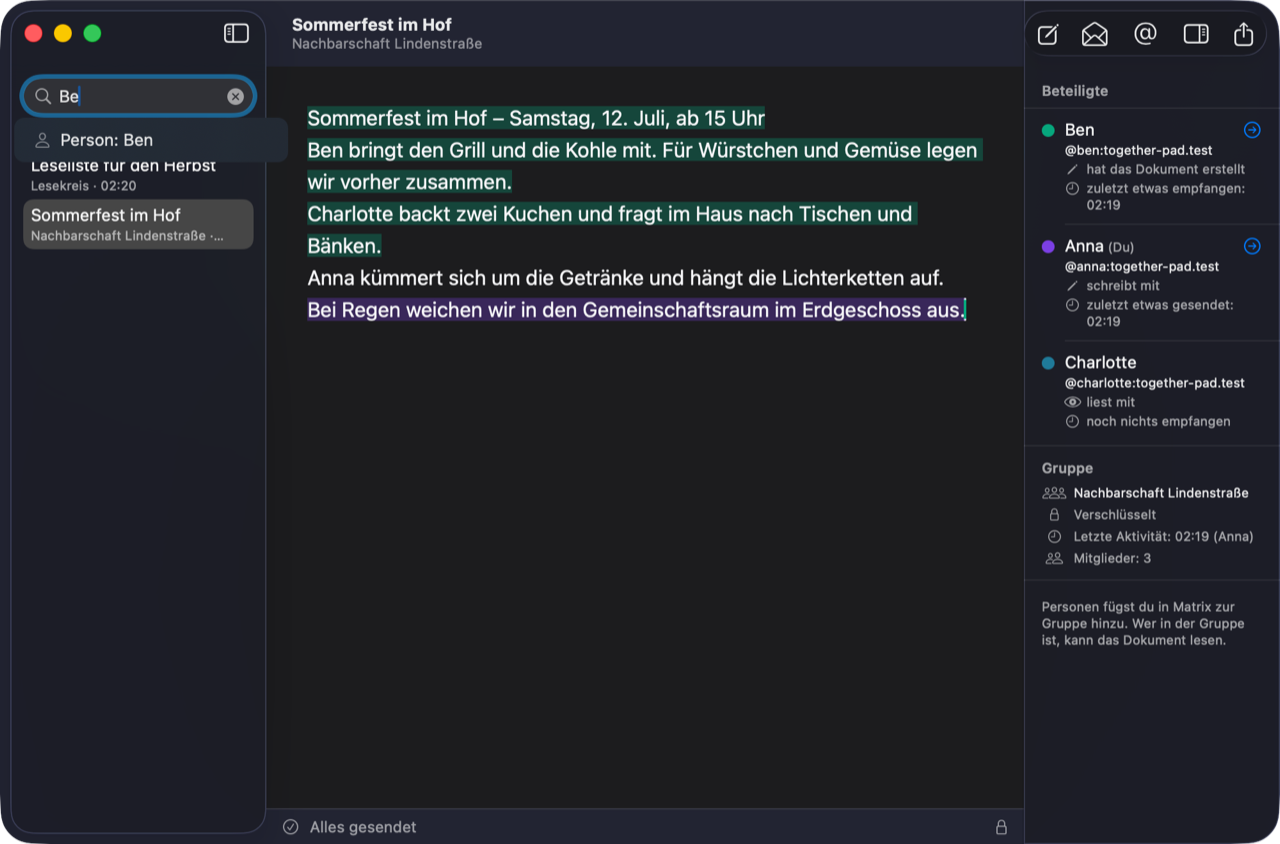The width and height of the screenshot is (1280, 844).
Task: Click the group icon beside 'Nachbarschaft Lindenstraße'
Action: [1054, 493]
